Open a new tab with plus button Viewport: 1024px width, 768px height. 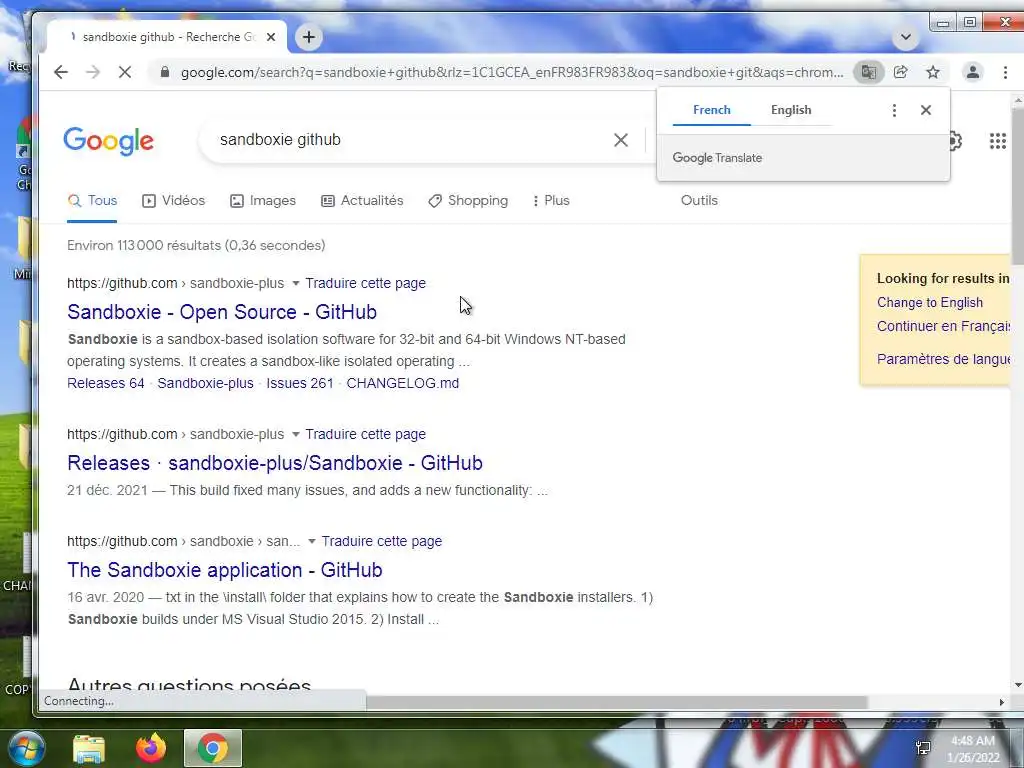tap(309, 37)
